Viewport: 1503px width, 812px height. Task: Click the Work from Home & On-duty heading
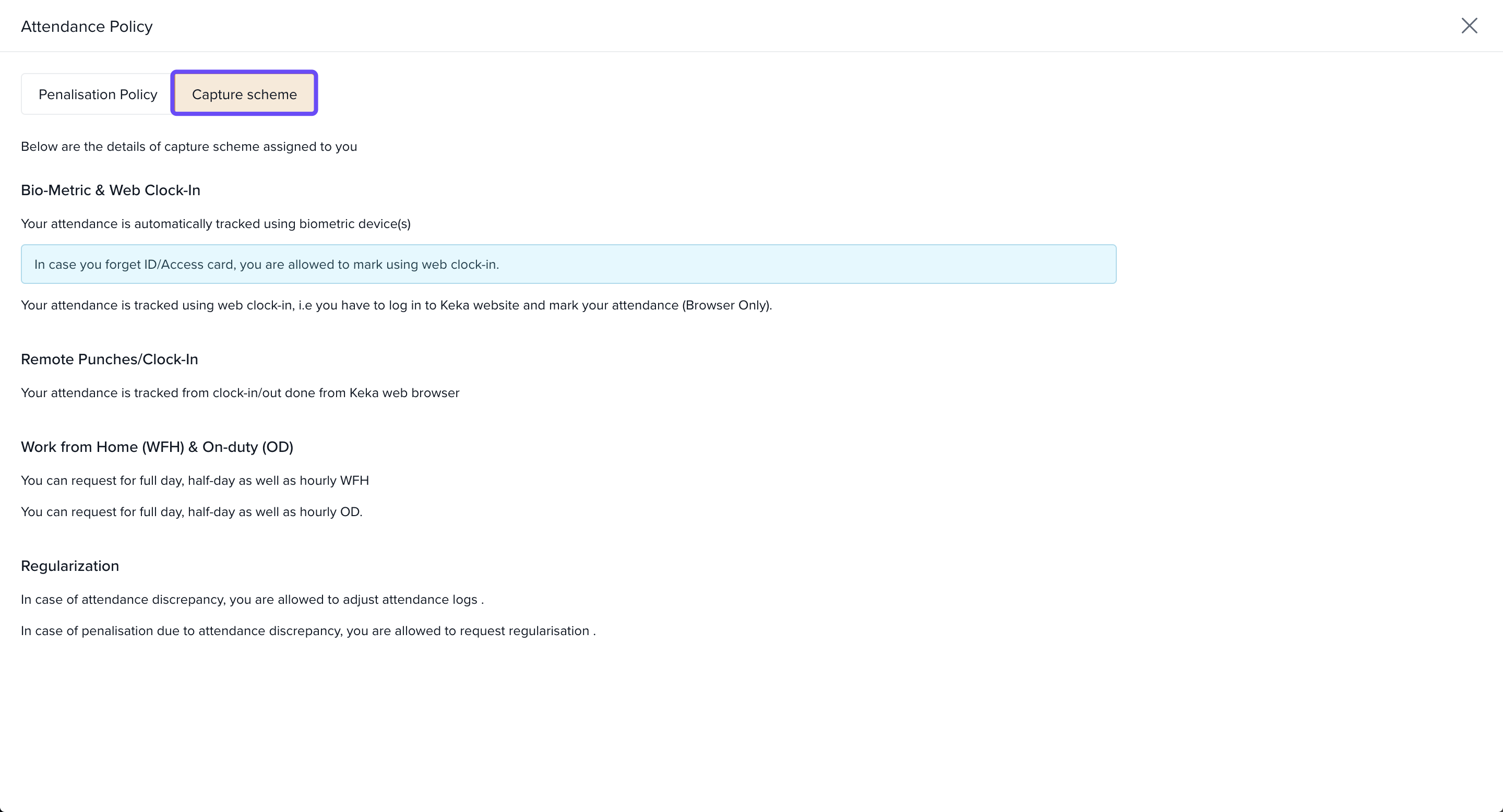(157, 447)
